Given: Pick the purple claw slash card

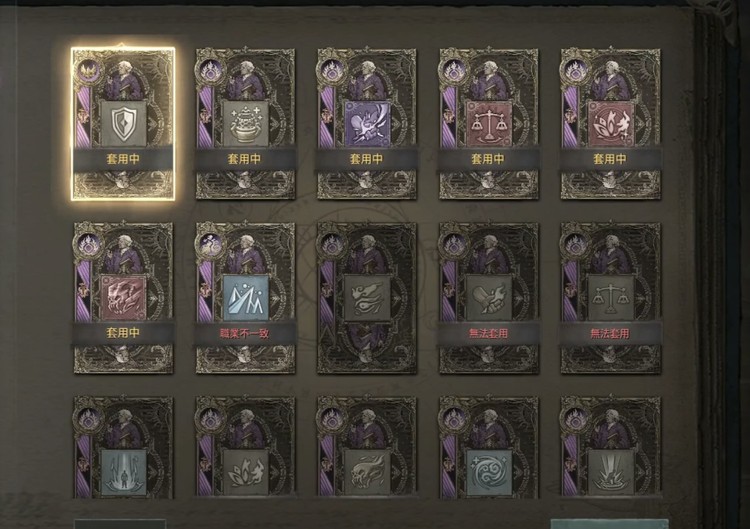Looking at the screenshot, I should click(367, 124).
